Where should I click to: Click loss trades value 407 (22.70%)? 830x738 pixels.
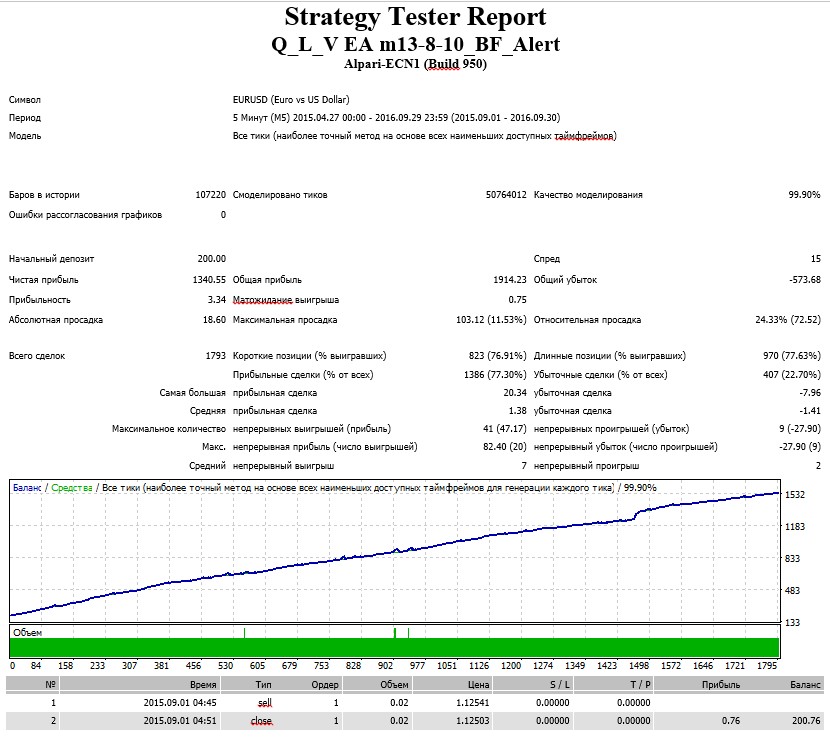click(x=792, y=375)
